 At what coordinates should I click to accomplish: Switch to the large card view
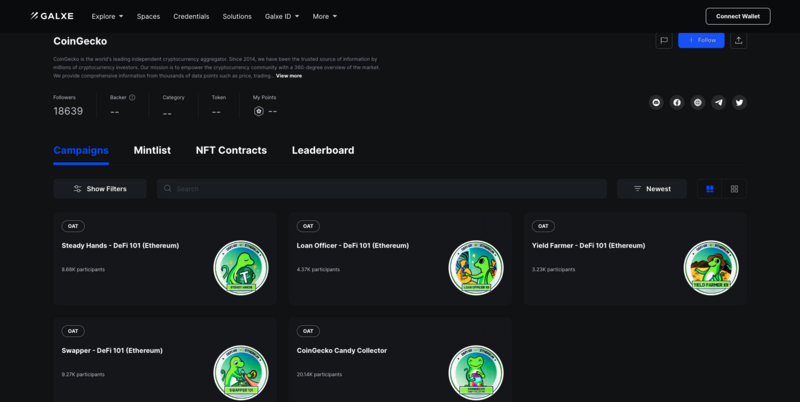tap(709, 189)
